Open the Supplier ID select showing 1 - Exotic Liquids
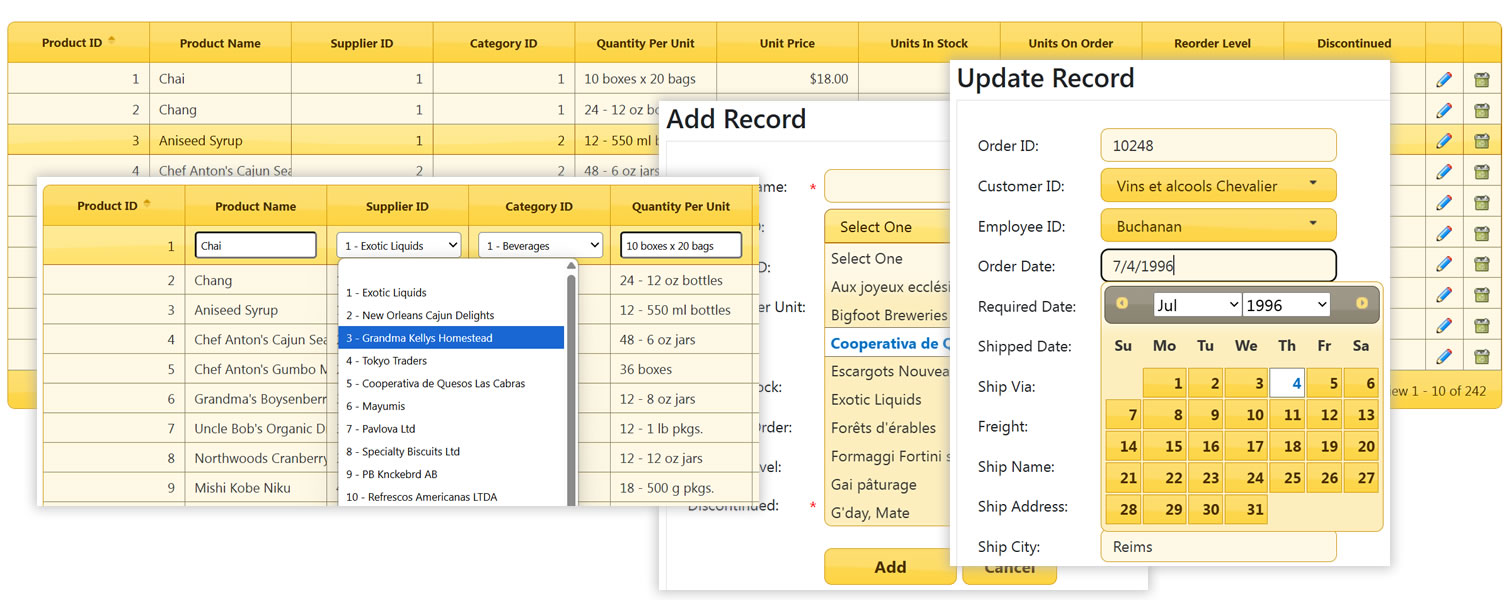Viewport: 1508px width, 600px height. [399, 245]
